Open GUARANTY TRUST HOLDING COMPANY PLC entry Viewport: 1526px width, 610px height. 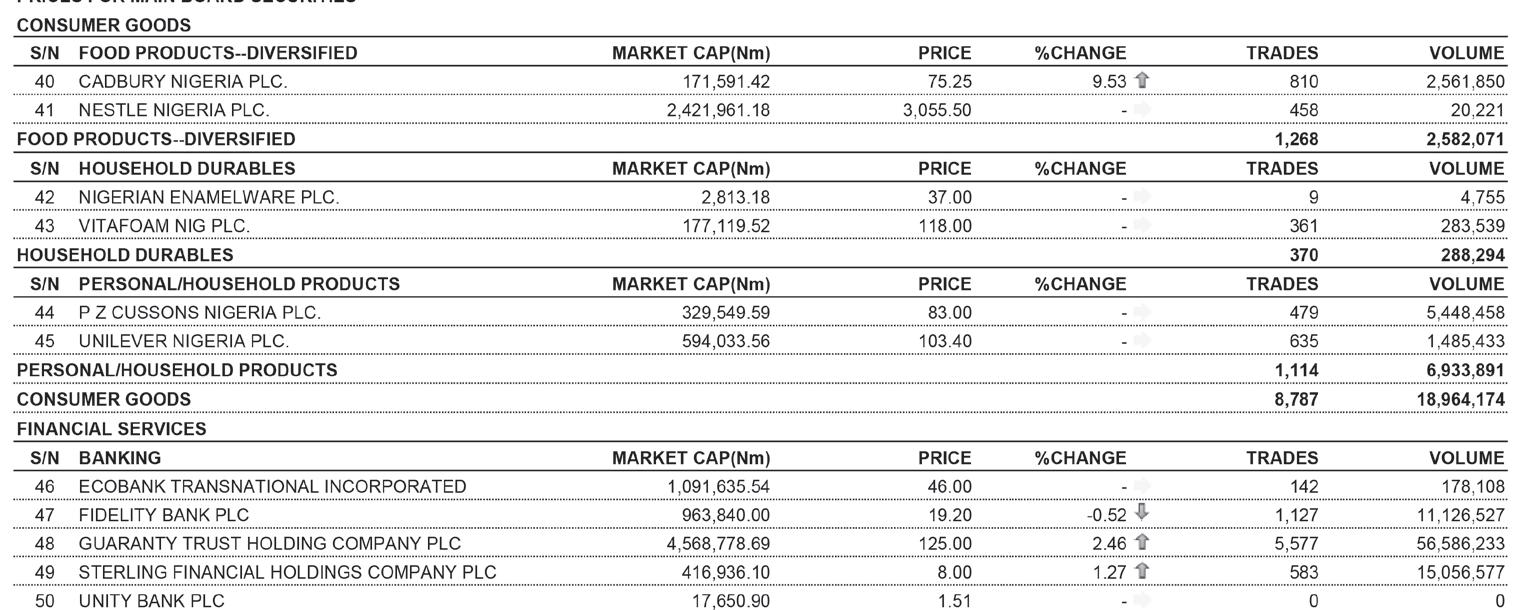(270, 544)
